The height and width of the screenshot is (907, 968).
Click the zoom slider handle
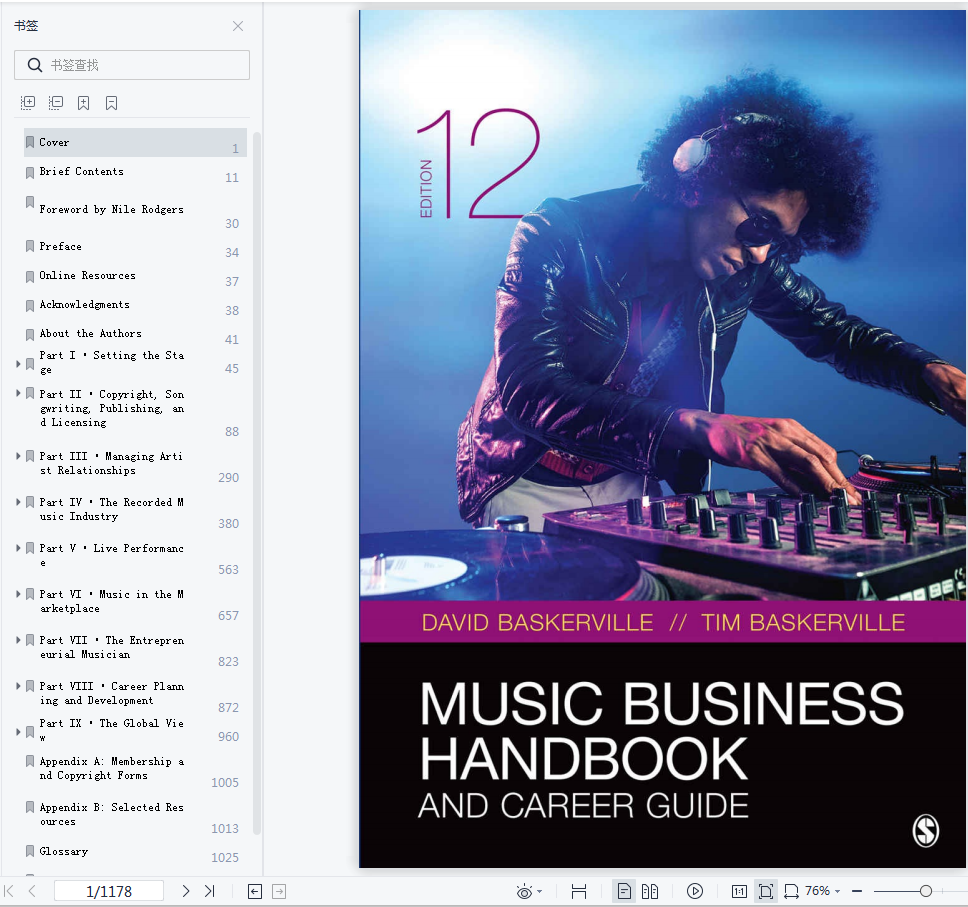coord(925,891)
